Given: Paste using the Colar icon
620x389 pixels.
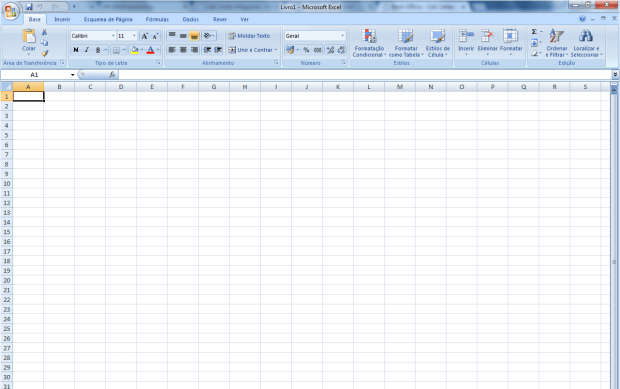Looking at the screenshot, I should (28, 36).
